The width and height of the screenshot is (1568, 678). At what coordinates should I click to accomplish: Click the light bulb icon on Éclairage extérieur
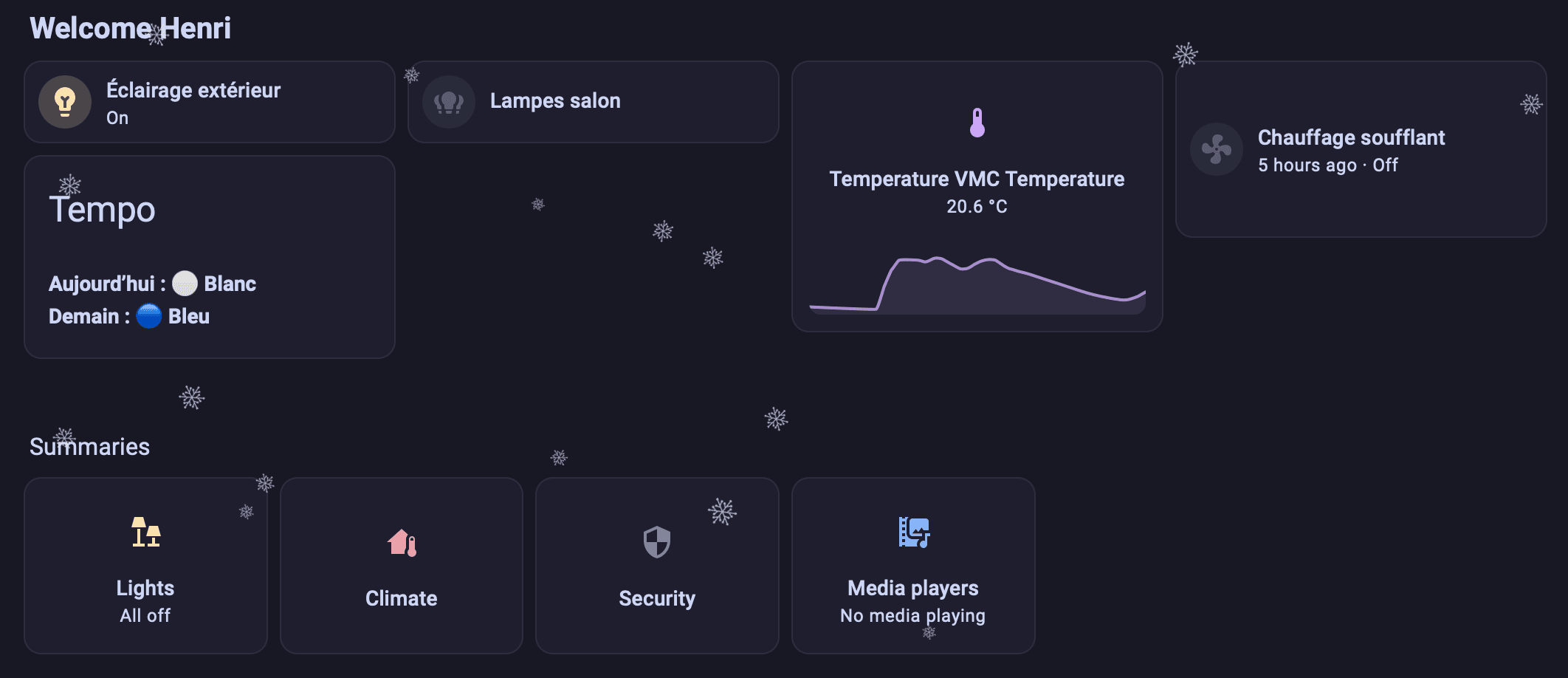pos(65,102)
